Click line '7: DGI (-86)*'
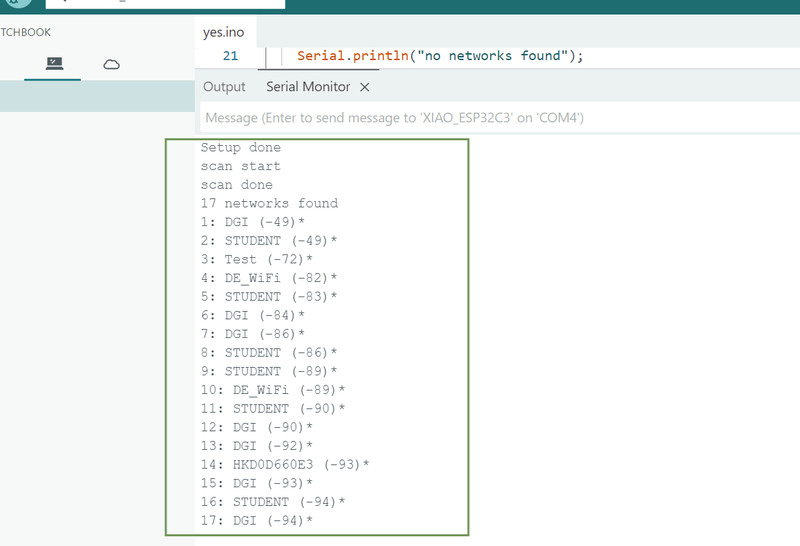Screen dimensions: 800x546 tap(253, 334)
